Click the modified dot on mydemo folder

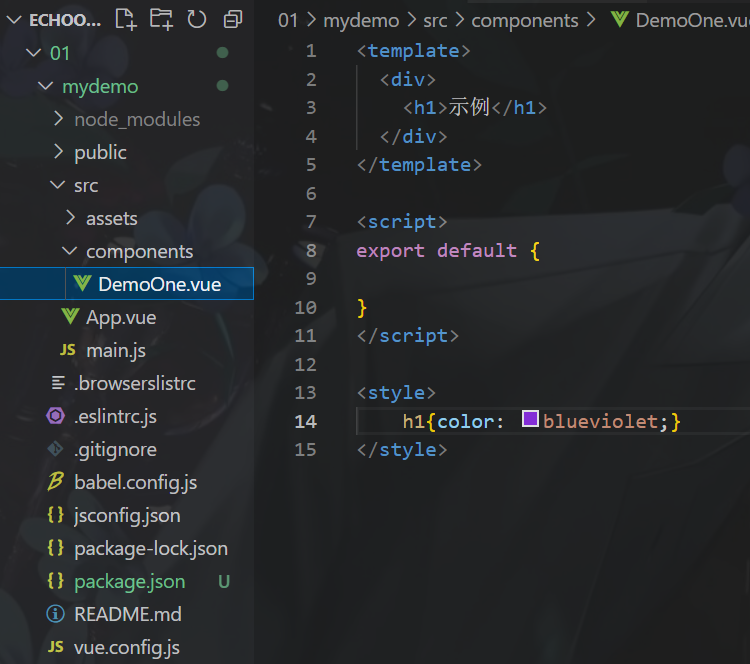(222, 86)
